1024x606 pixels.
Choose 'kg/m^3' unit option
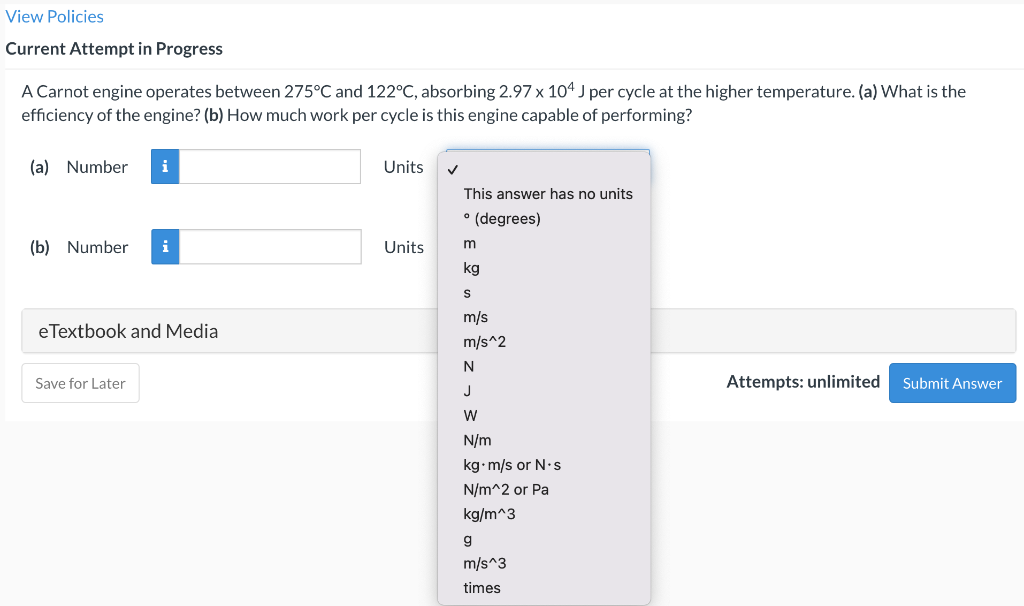(x=489, y=514)
